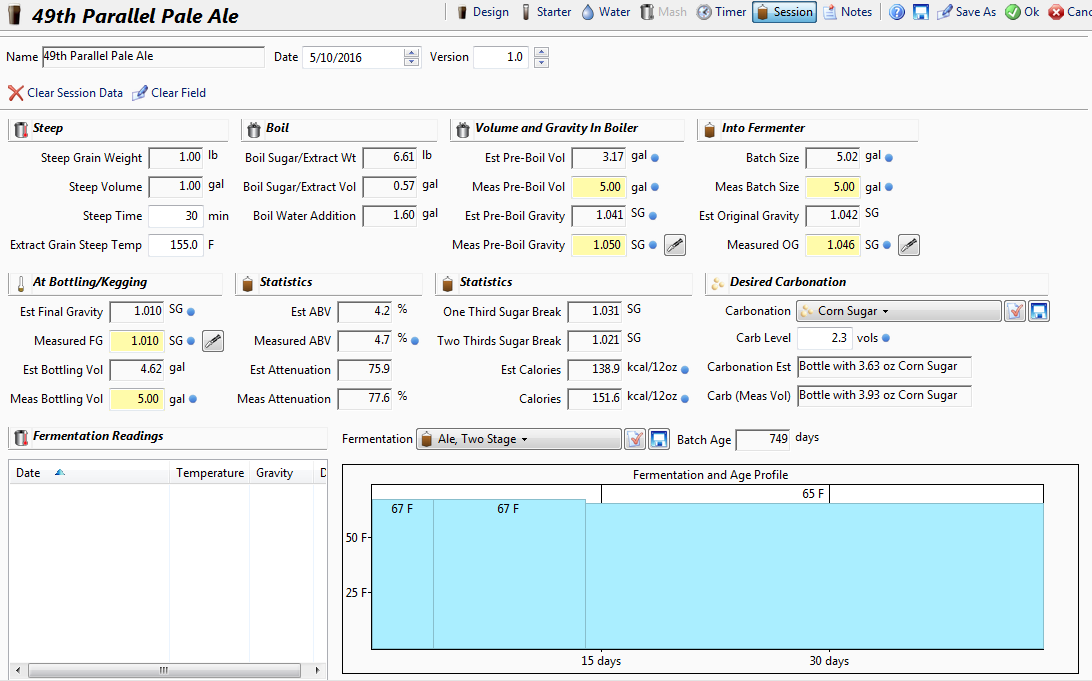Click the Steep Time field
Image resolution: width=1092 pixels, height=681 pixels.
coord(176,216)
